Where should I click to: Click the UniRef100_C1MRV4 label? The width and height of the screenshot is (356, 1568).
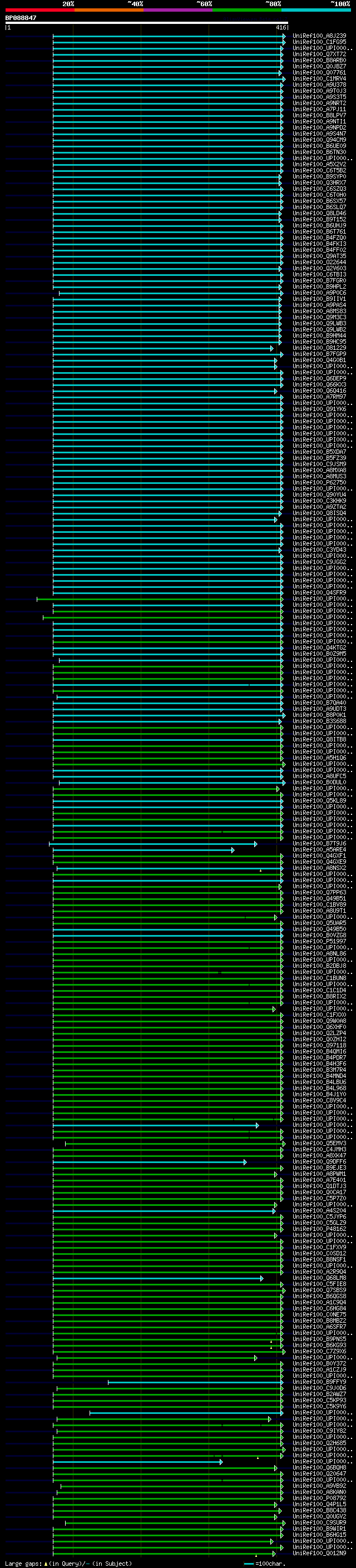(x=319, y=78)
